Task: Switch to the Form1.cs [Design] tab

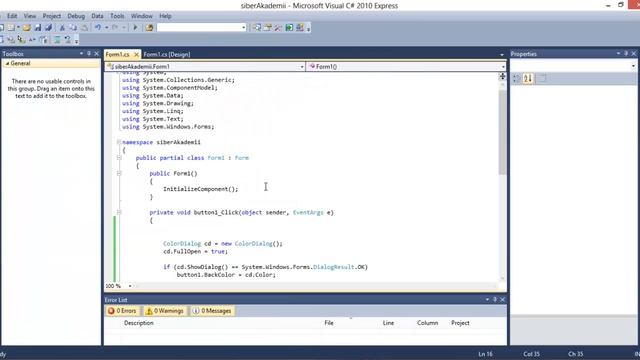Action: click(167, 54)
